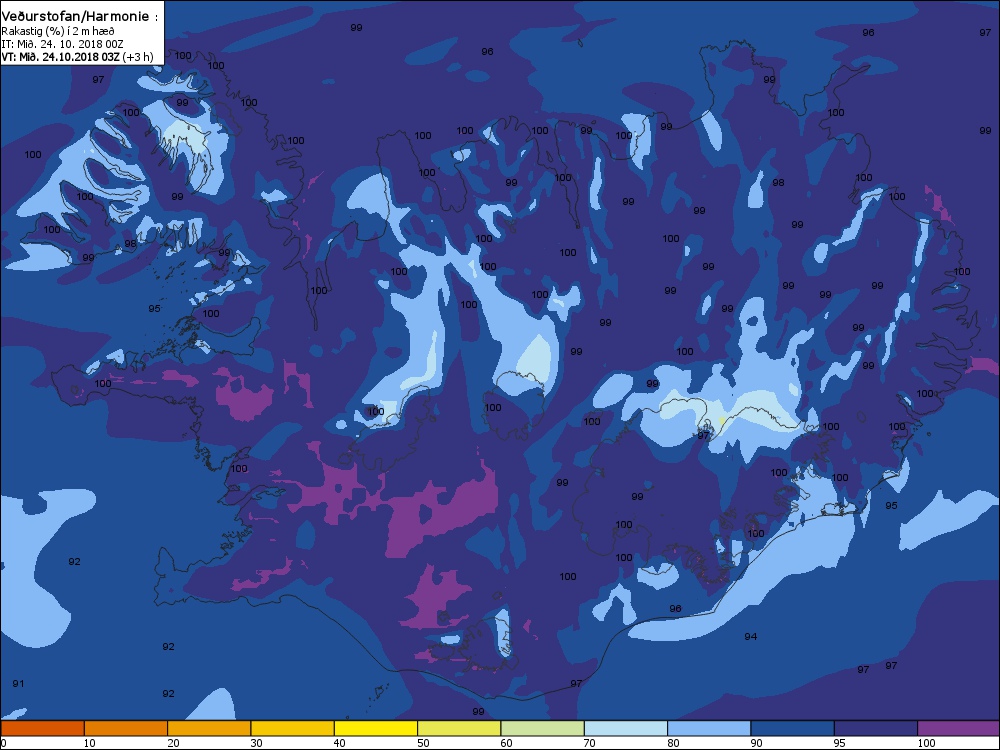
Task: Click the 94 humidity value on the map
Action: (751, 636)
